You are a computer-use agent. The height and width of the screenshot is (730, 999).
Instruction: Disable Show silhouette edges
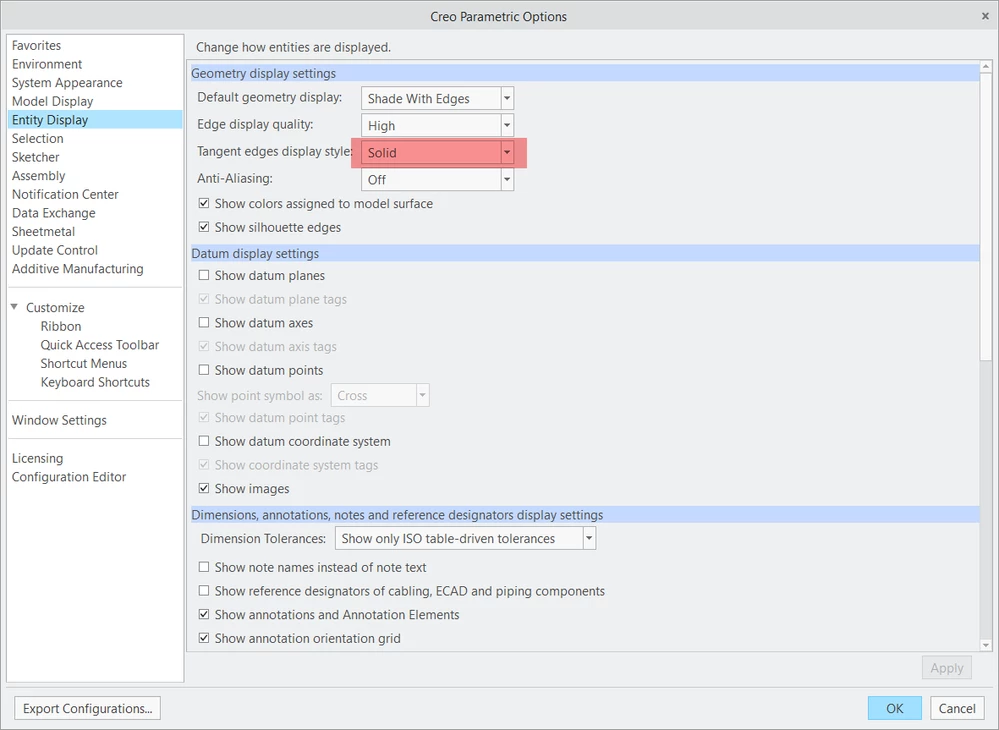point(204,227)
